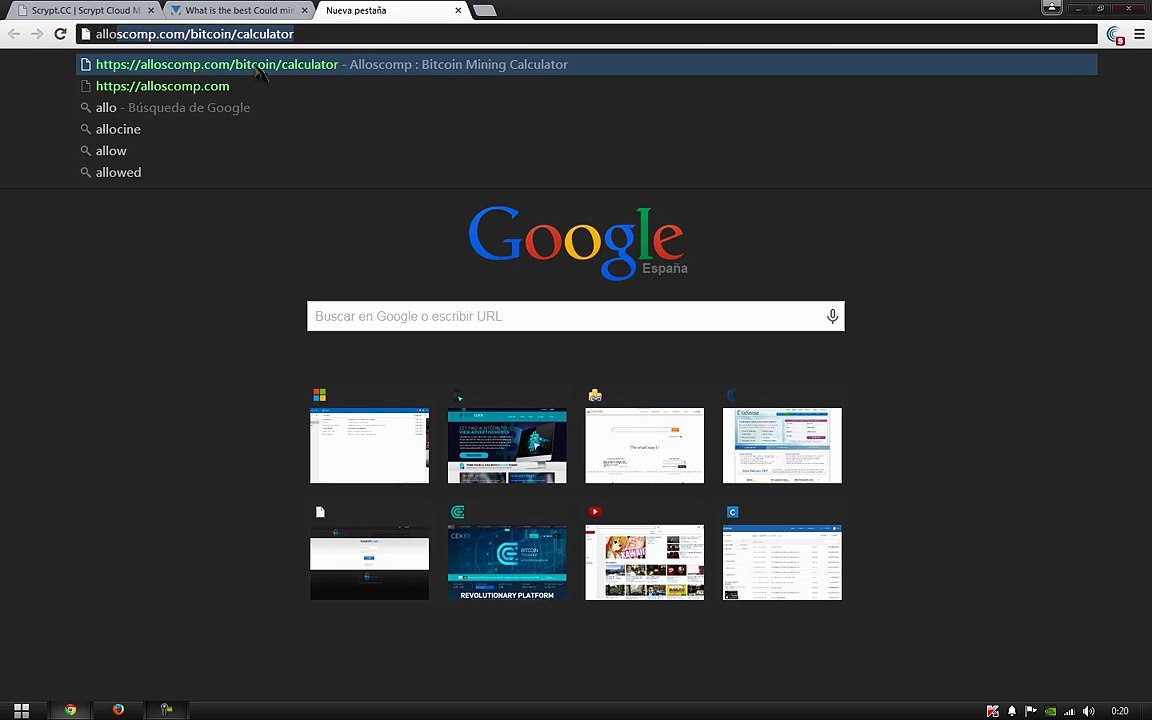Open the CEX.IO extension icon with the badge

pos(1115,35)
